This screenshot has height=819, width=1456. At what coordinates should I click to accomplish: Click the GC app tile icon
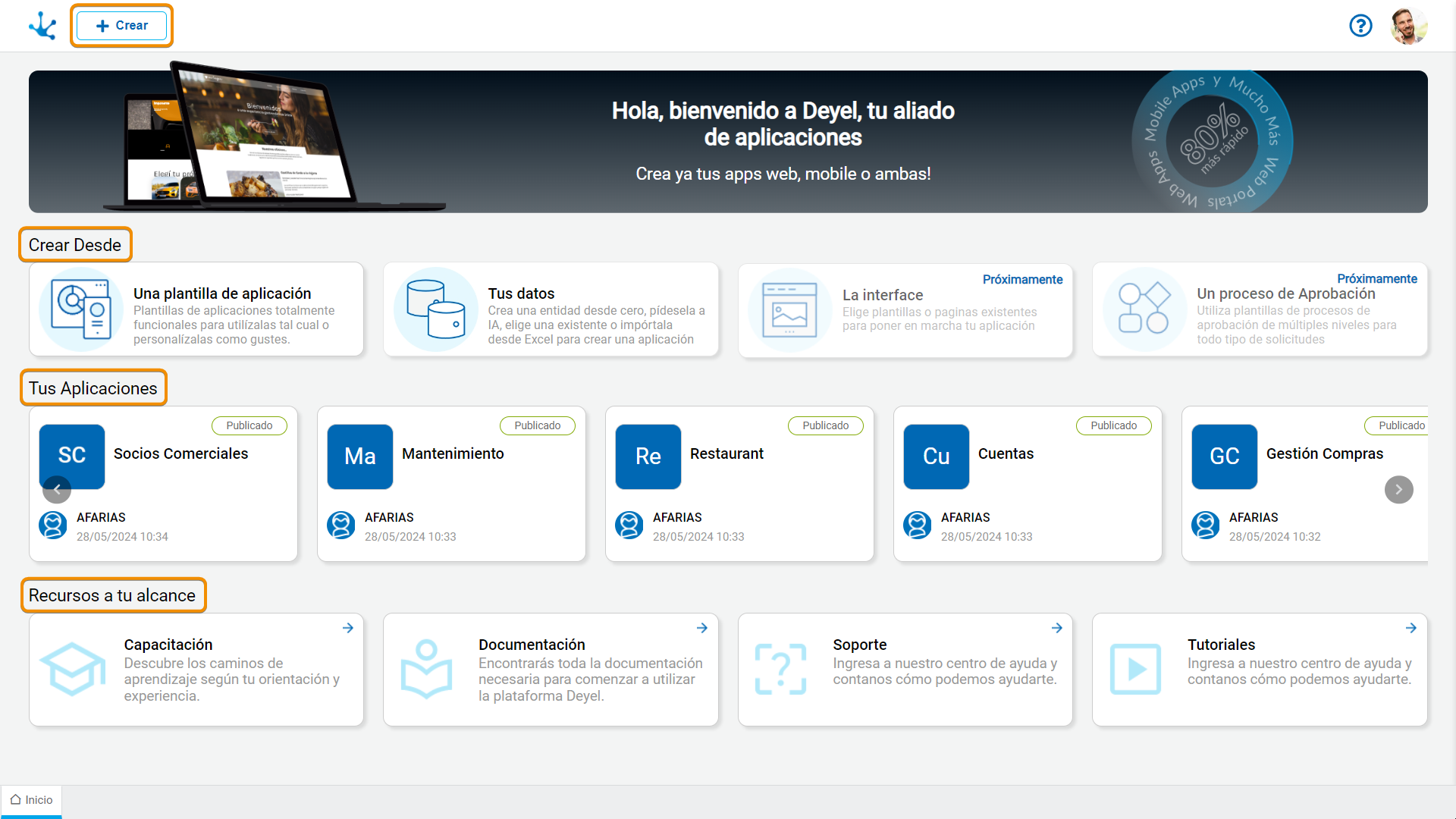click(1225, 457)
